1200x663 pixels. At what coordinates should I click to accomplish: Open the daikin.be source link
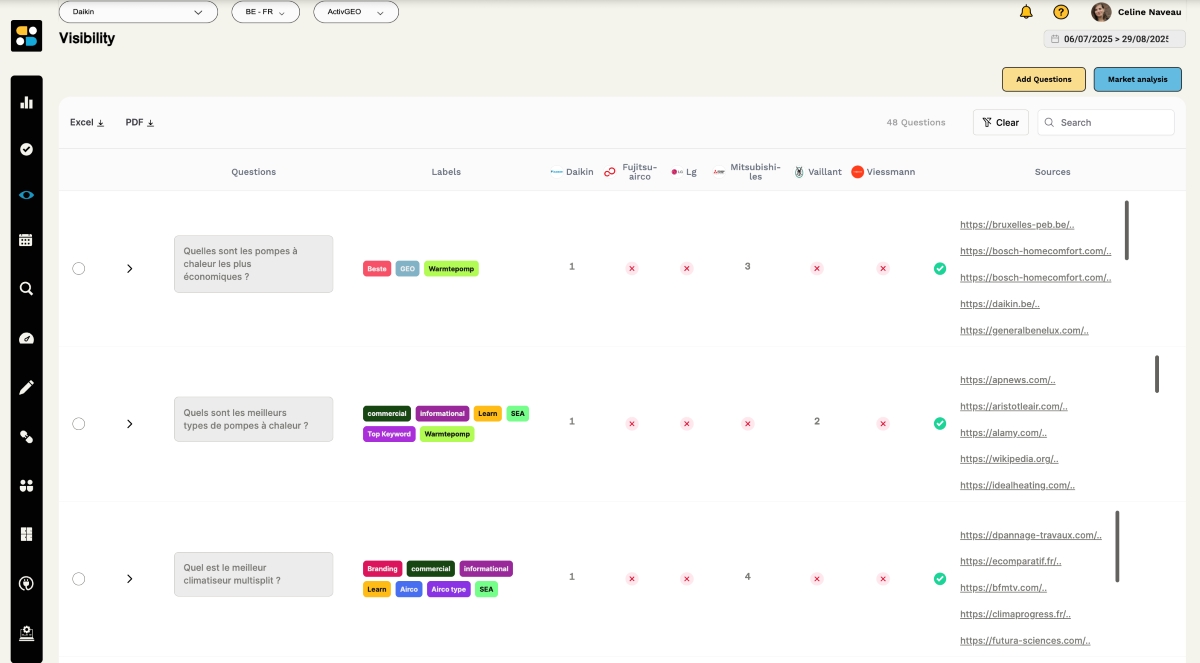point(1000,304)
